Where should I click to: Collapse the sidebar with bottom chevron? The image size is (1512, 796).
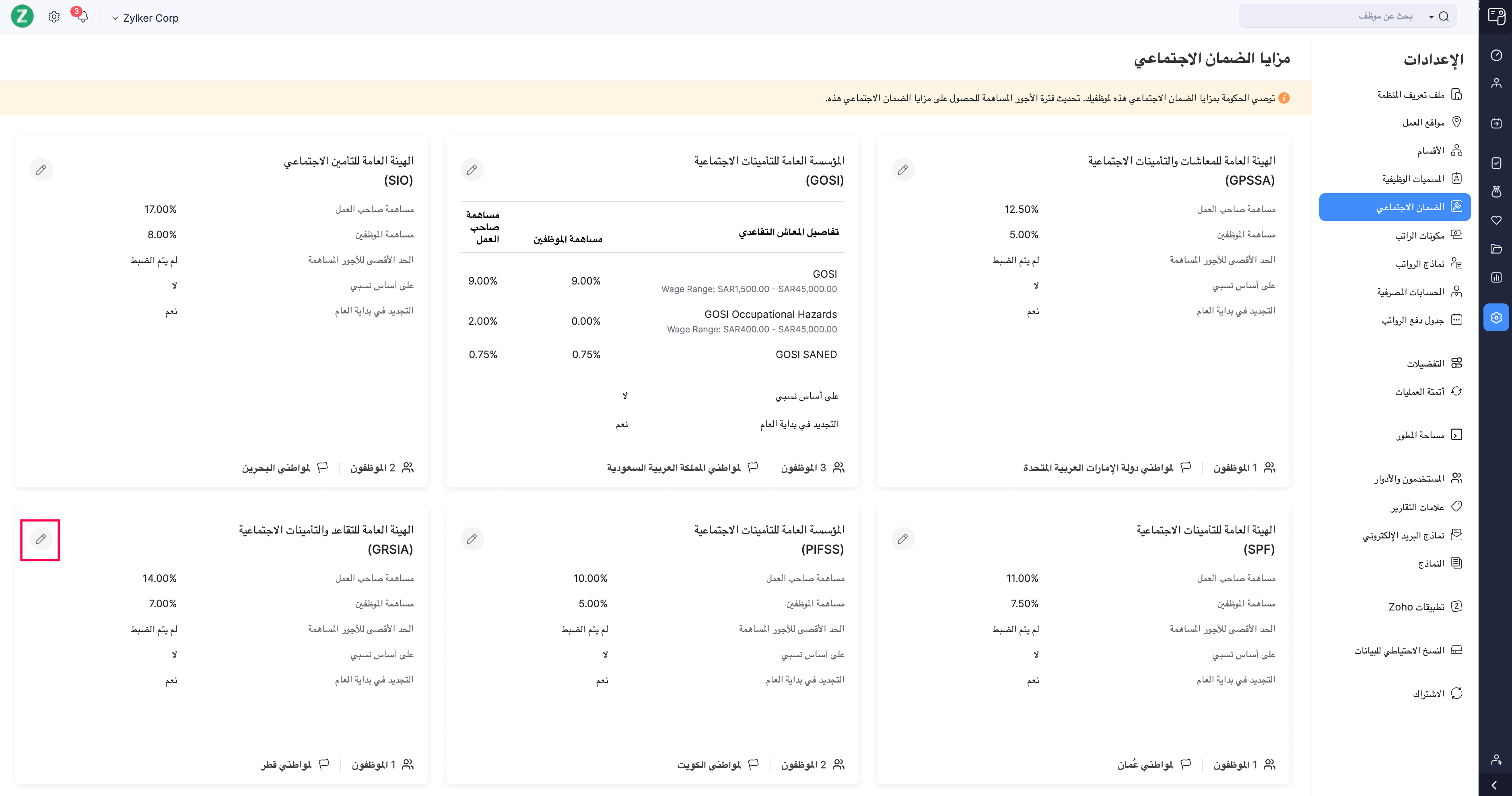(x=1494, y=785)
